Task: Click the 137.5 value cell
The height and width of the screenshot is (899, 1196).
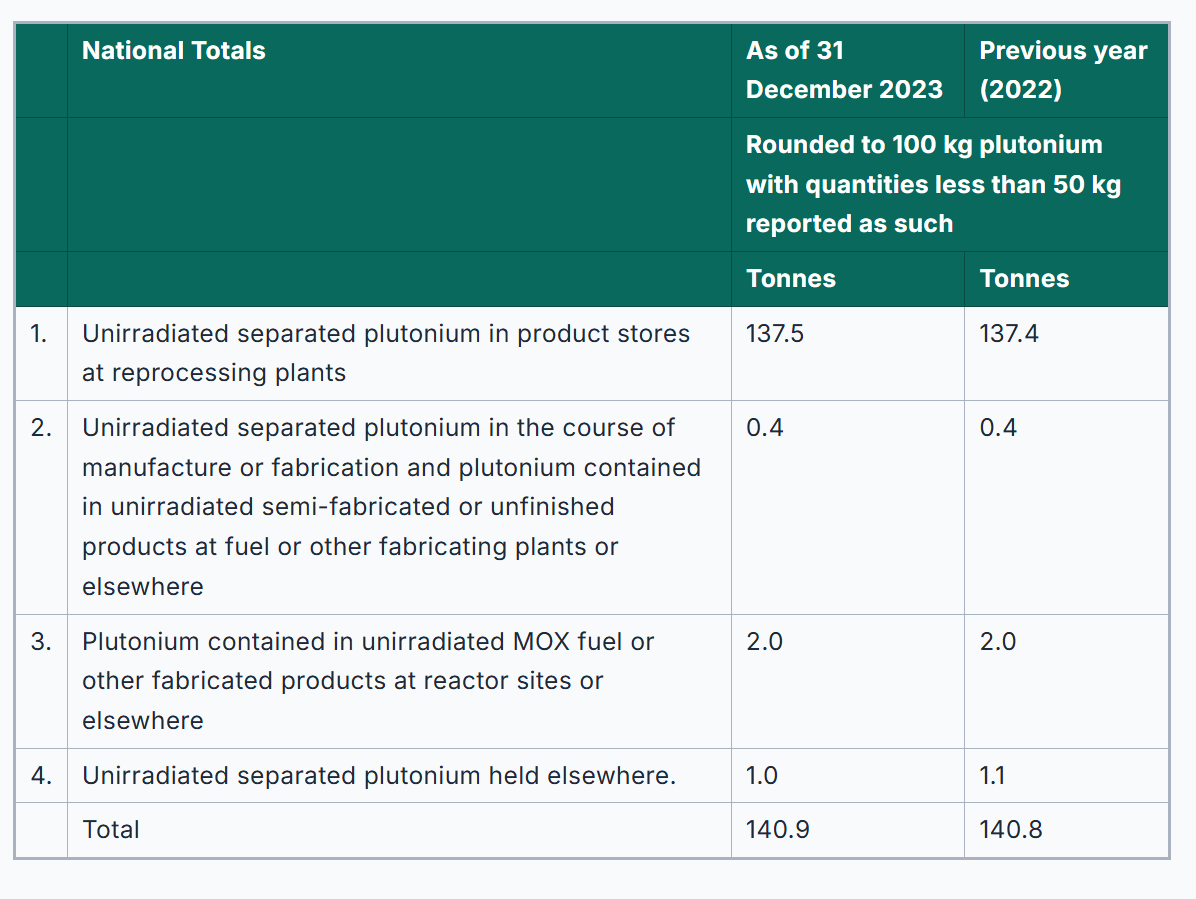Action: (775, 334)
